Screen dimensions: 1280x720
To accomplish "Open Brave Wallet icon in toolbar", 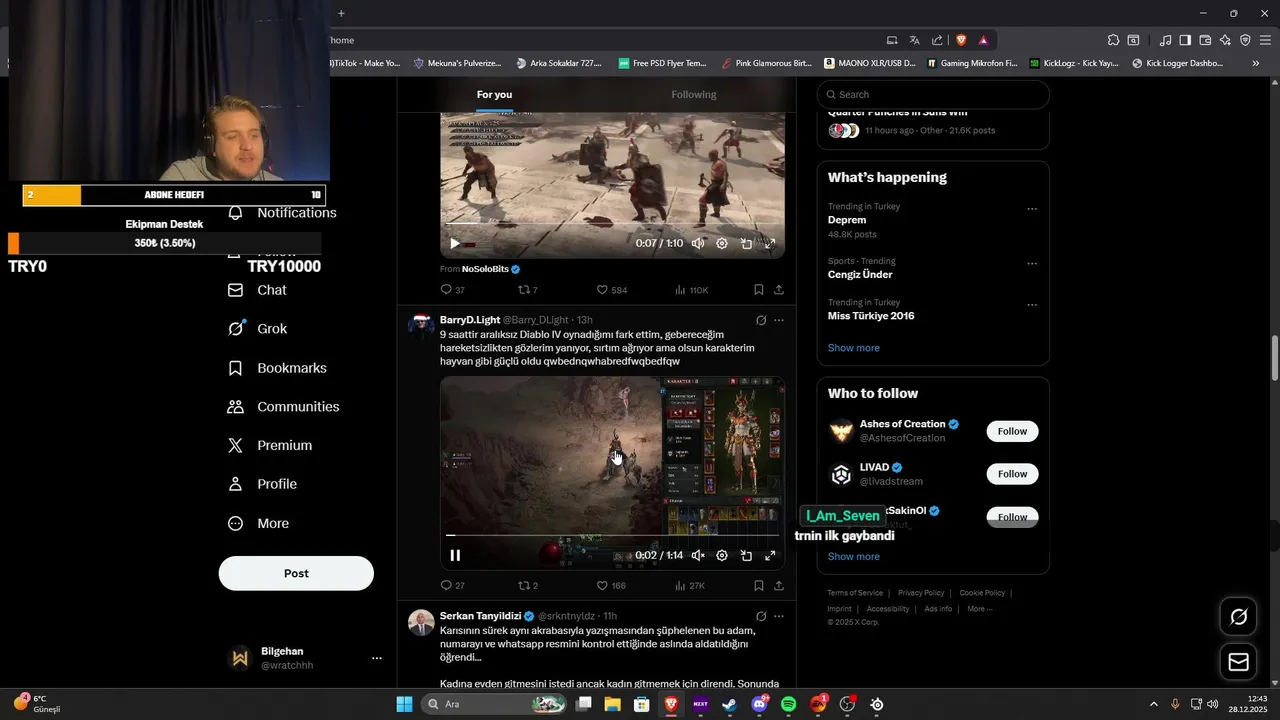I will (x=1205, y=40).
